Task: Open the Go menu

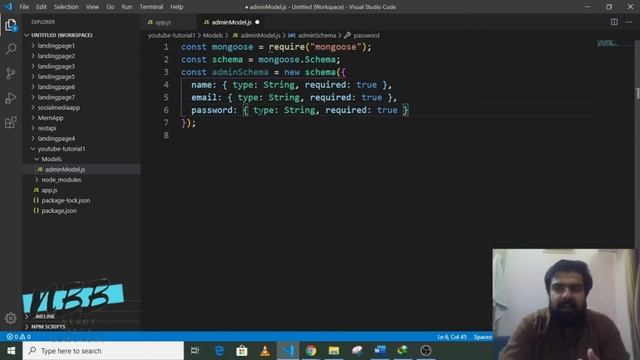Action: point(110,7)
